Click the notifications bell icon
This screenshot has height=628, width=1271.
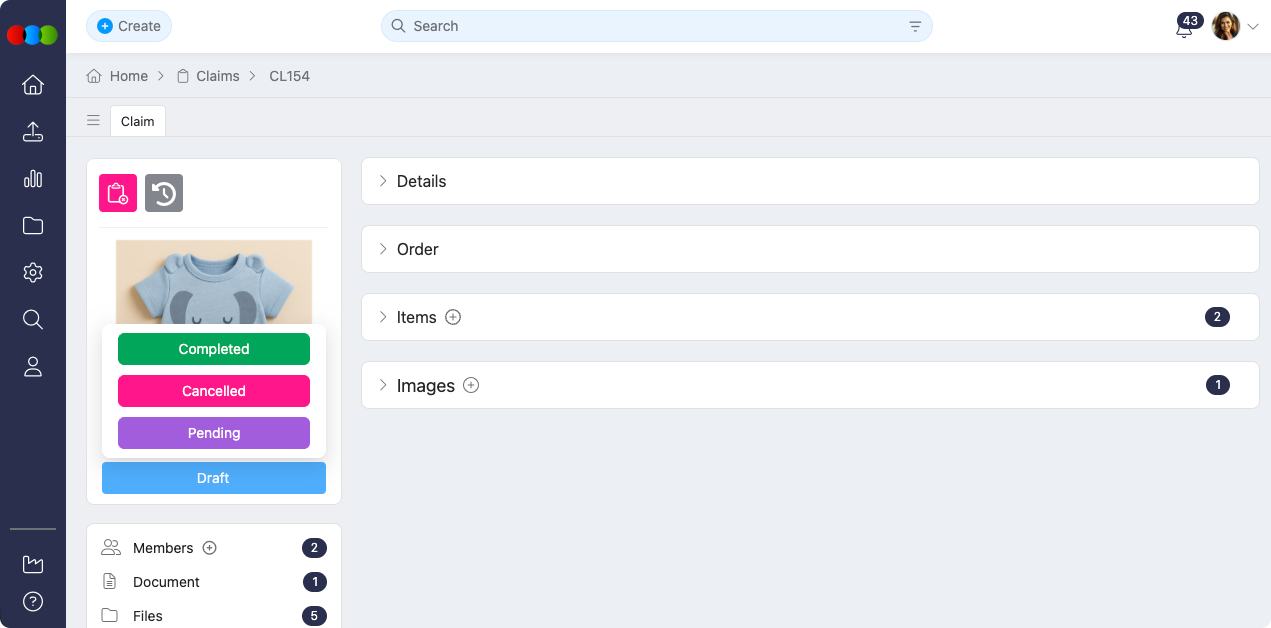click(1184, 28)
